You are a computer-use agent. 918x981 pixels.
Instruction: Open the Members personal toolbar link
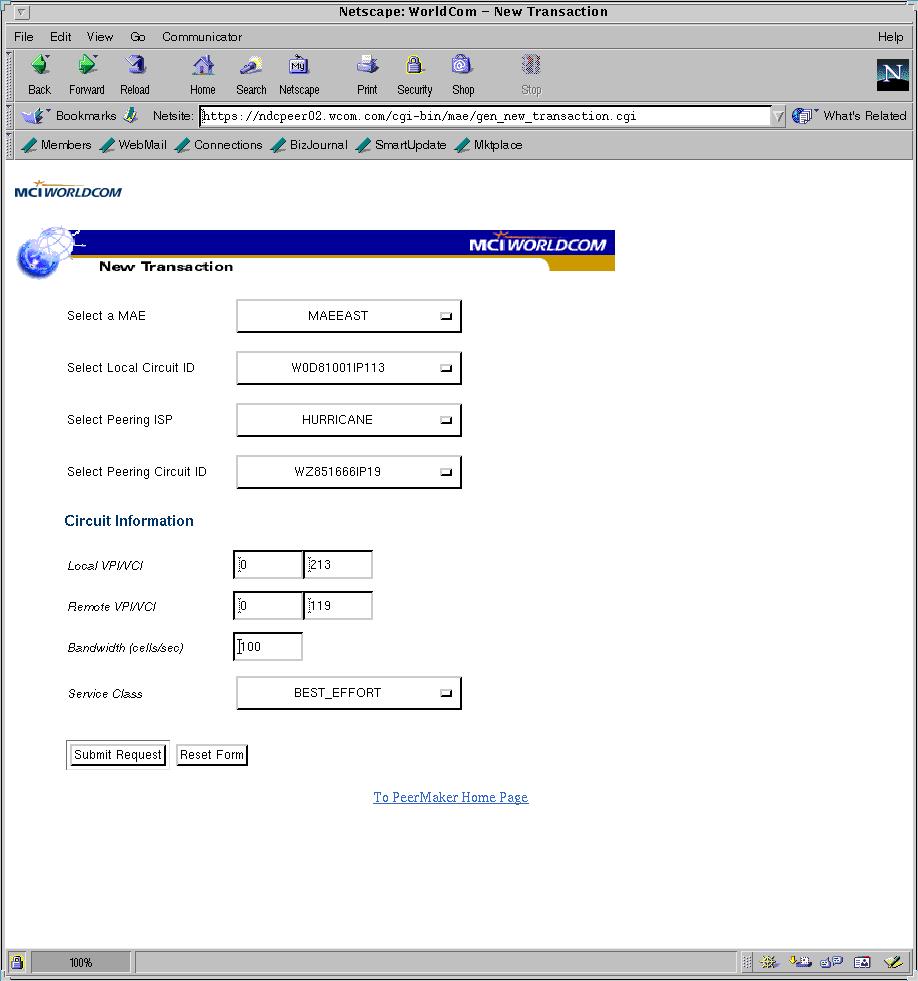coord(56,145)
